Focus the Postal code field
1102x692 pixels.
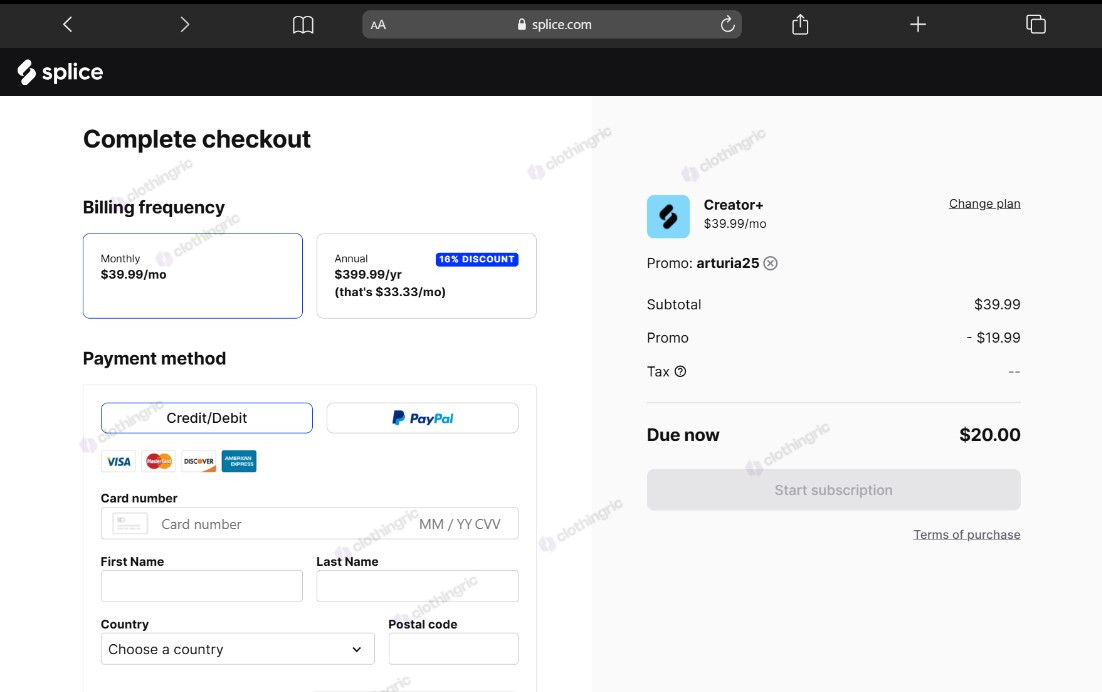[x=453, y=649]
